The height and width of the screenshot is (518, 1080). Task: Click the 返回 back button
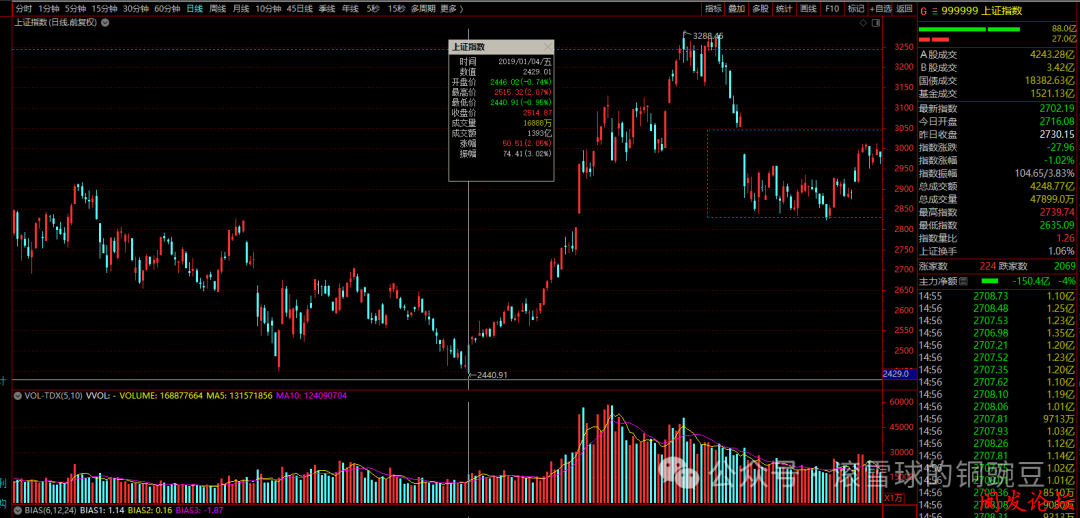click(x=904, y=8)
